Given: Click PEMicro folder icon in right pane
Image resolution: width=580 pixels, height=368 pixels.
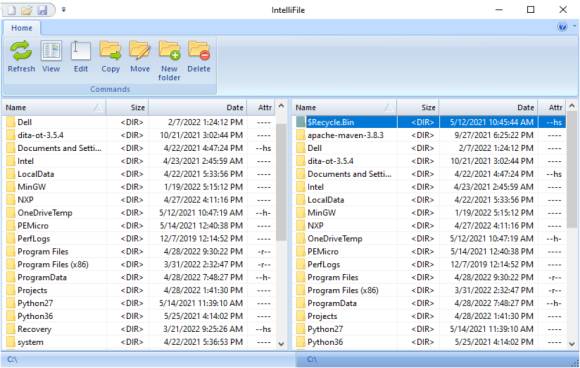Looking at the screenshot, I should [301, 251].
